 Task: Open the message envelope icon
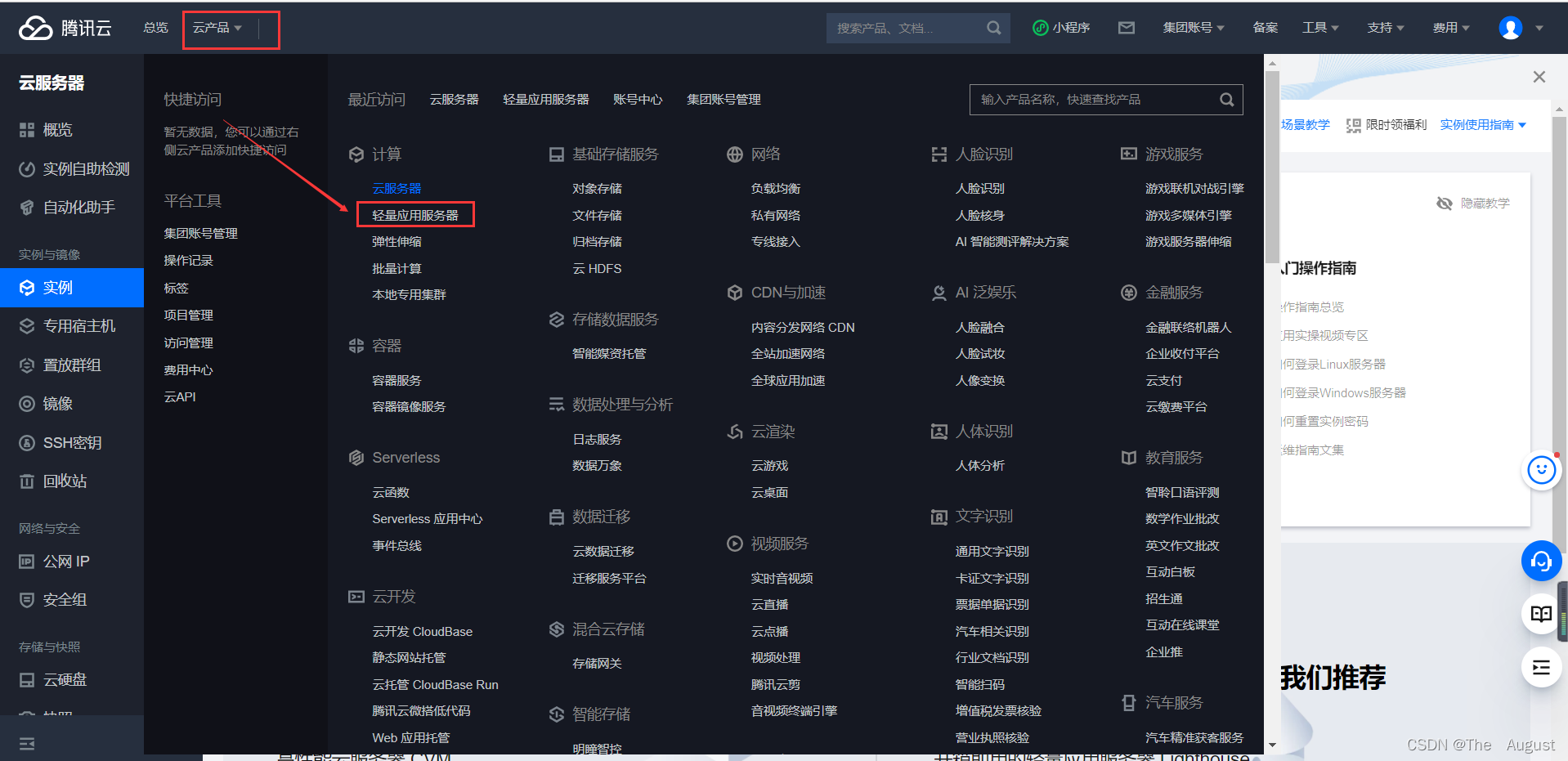click(1127, 28)
